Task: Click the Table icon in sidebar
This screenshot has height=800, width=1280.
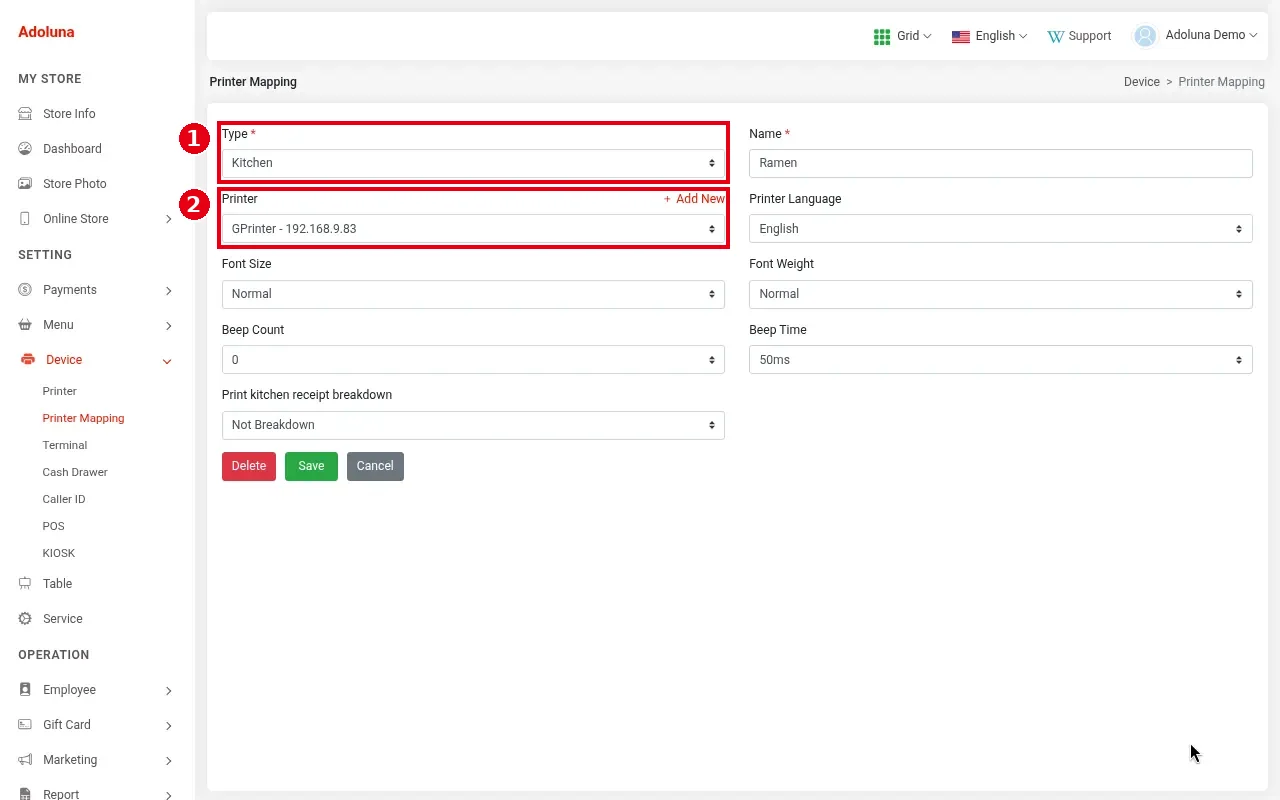Action: point(25,584)
